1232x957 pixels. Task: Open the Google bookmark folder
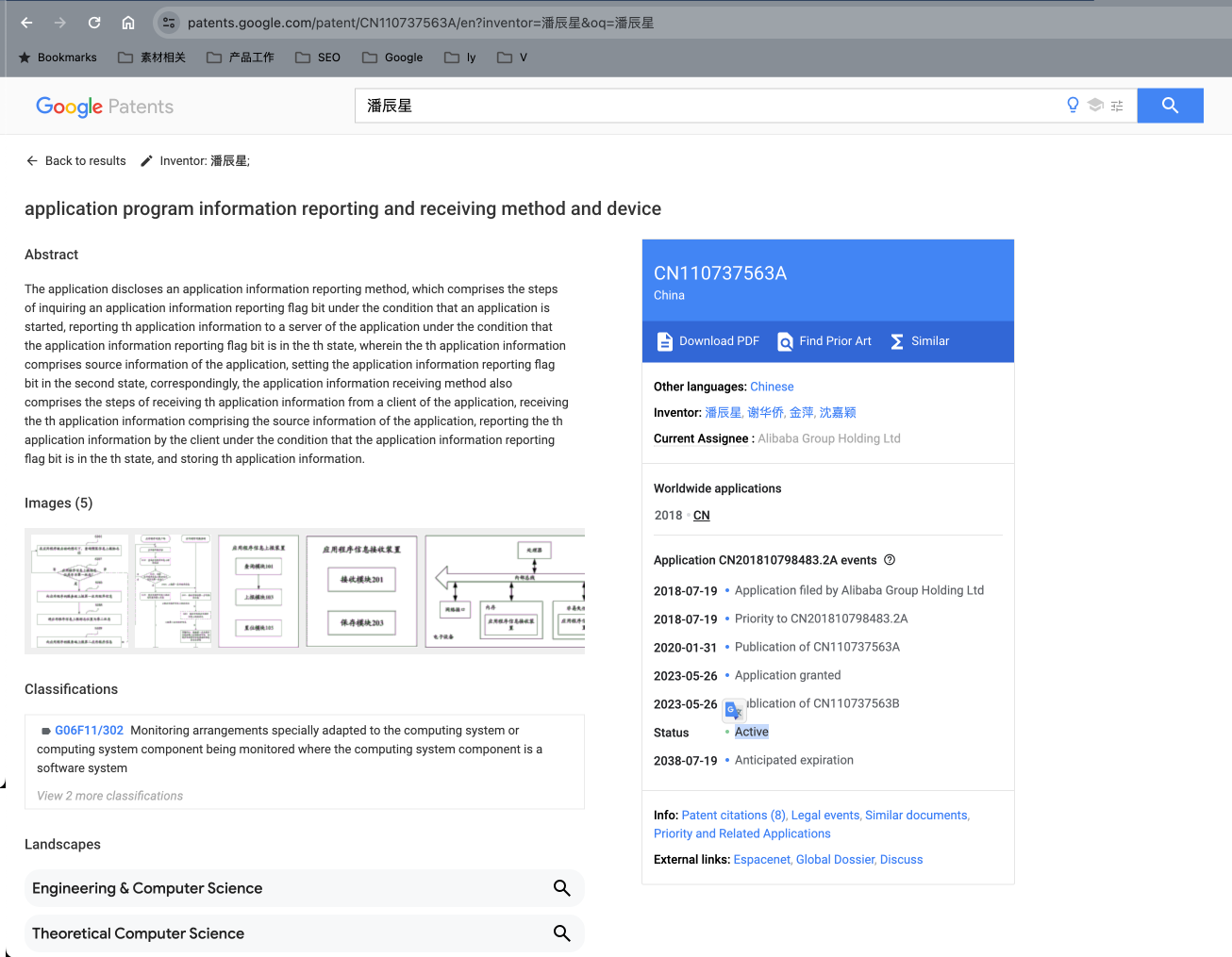pos(392,58)
